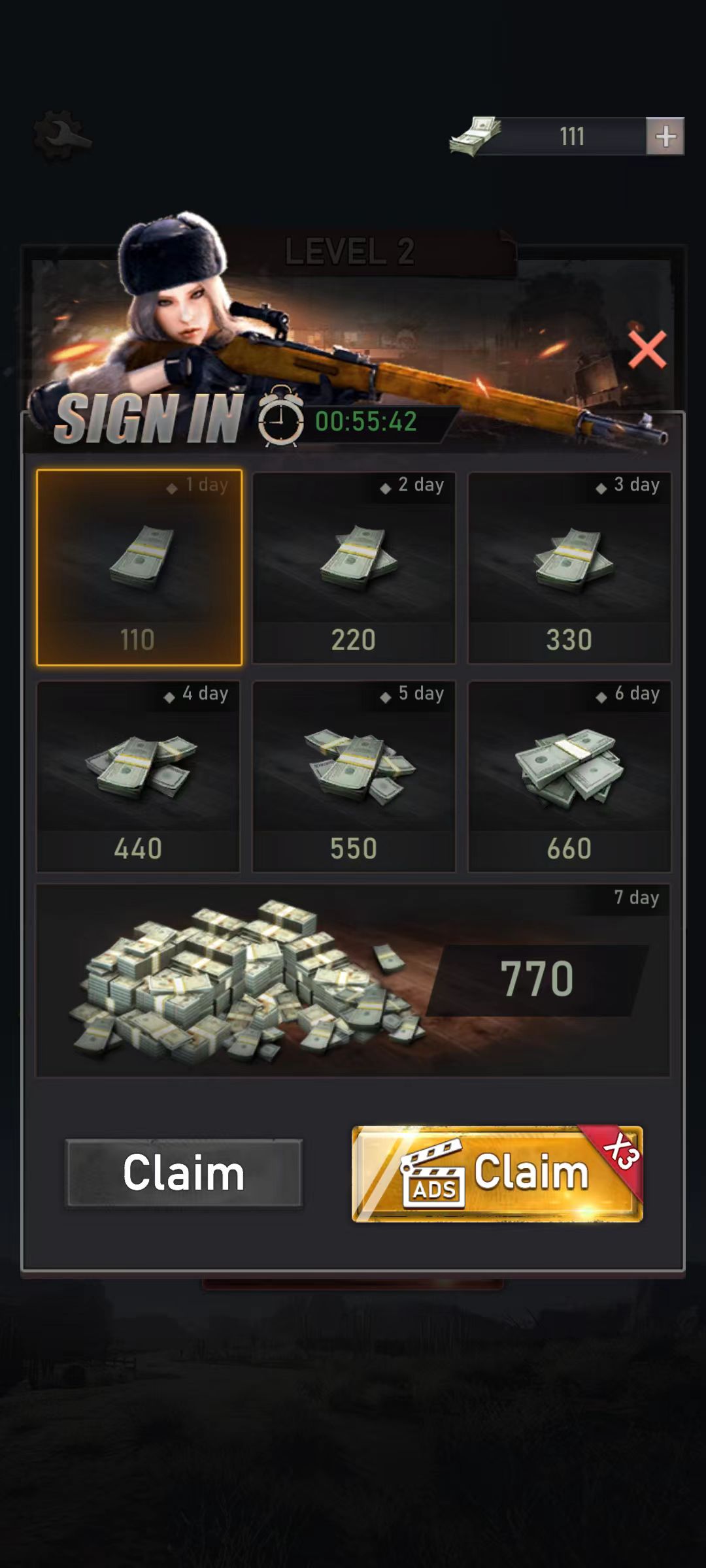Tap the cash stack icon beside 111

[476, 137]
